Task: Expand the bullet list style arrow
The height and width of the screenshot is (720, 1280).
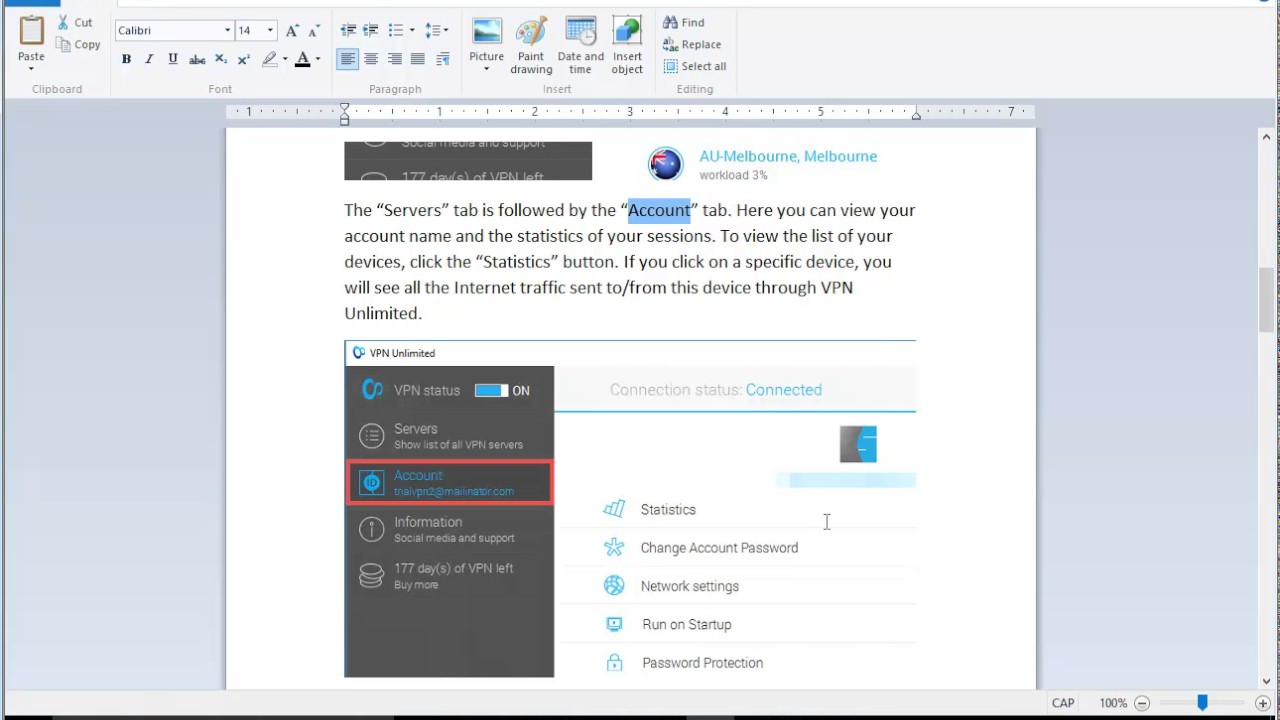Action: [411, 31]
